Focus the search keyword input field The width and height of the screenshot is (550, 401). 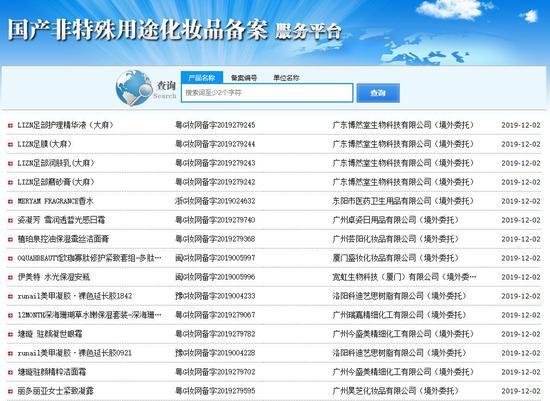click(x=267, y=93)
